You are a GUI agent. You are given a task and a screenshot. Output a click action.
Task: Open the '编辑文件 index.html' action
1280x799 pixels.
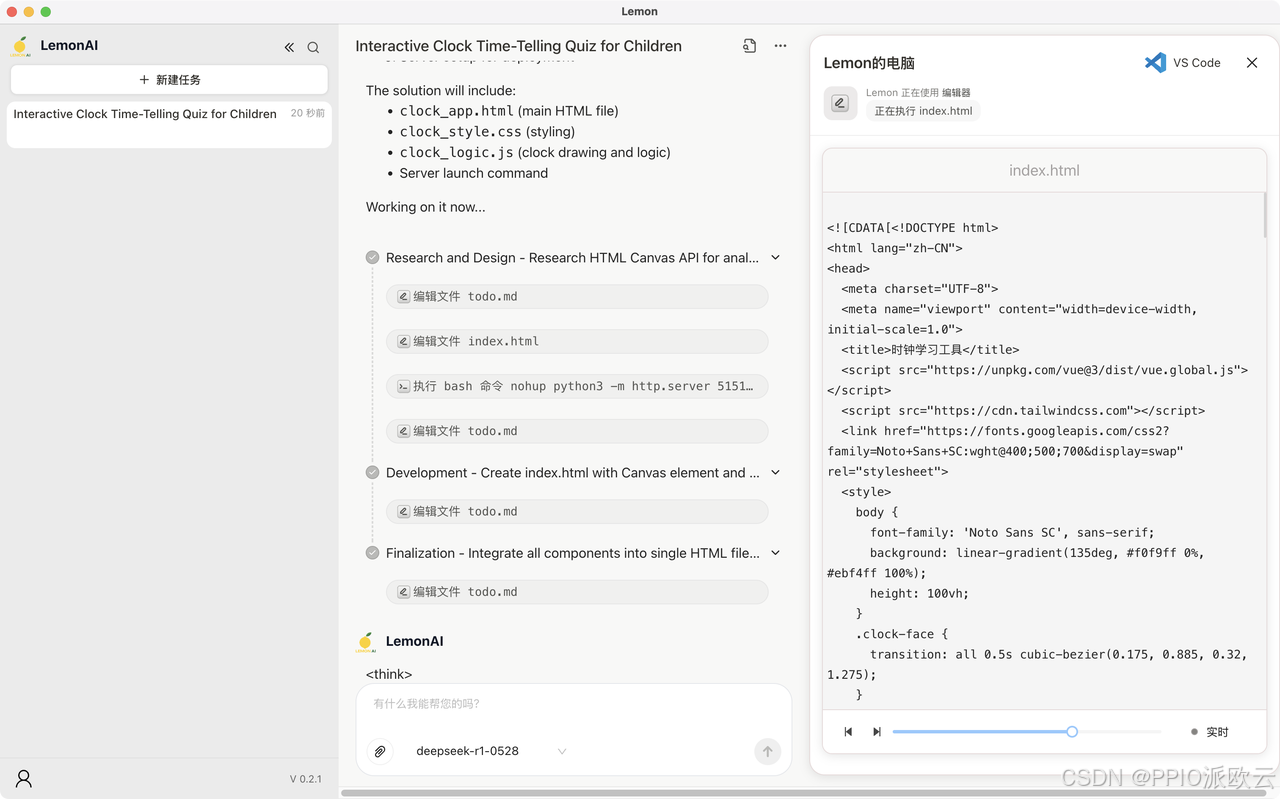[577, 342]
